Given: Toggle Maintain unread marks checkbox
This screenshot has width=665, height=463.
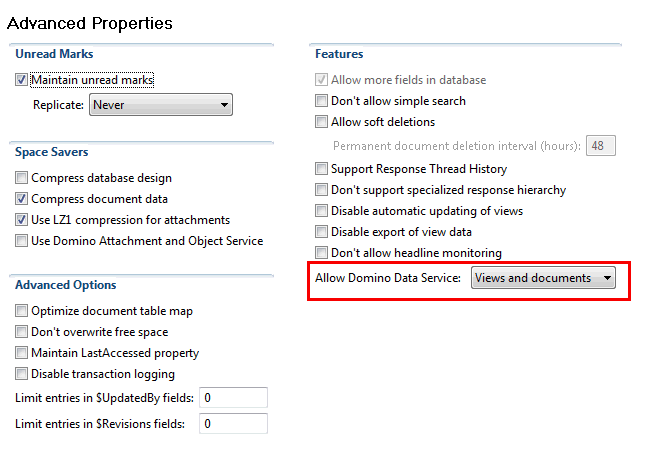Looking at the screenshot, I should (22, 80).
